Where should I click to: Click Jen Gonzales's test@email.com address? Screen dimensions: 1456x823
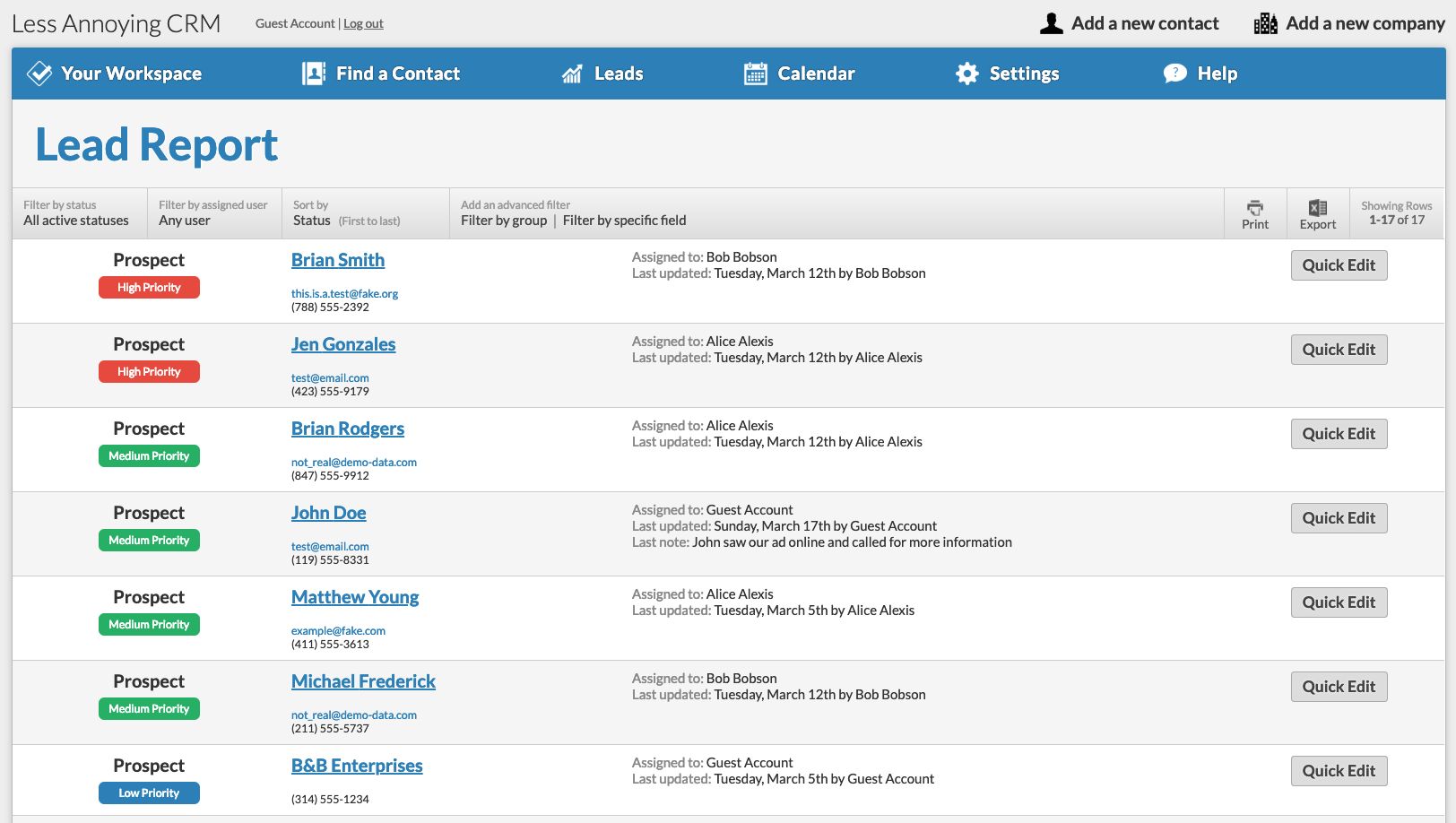point(330,377)
